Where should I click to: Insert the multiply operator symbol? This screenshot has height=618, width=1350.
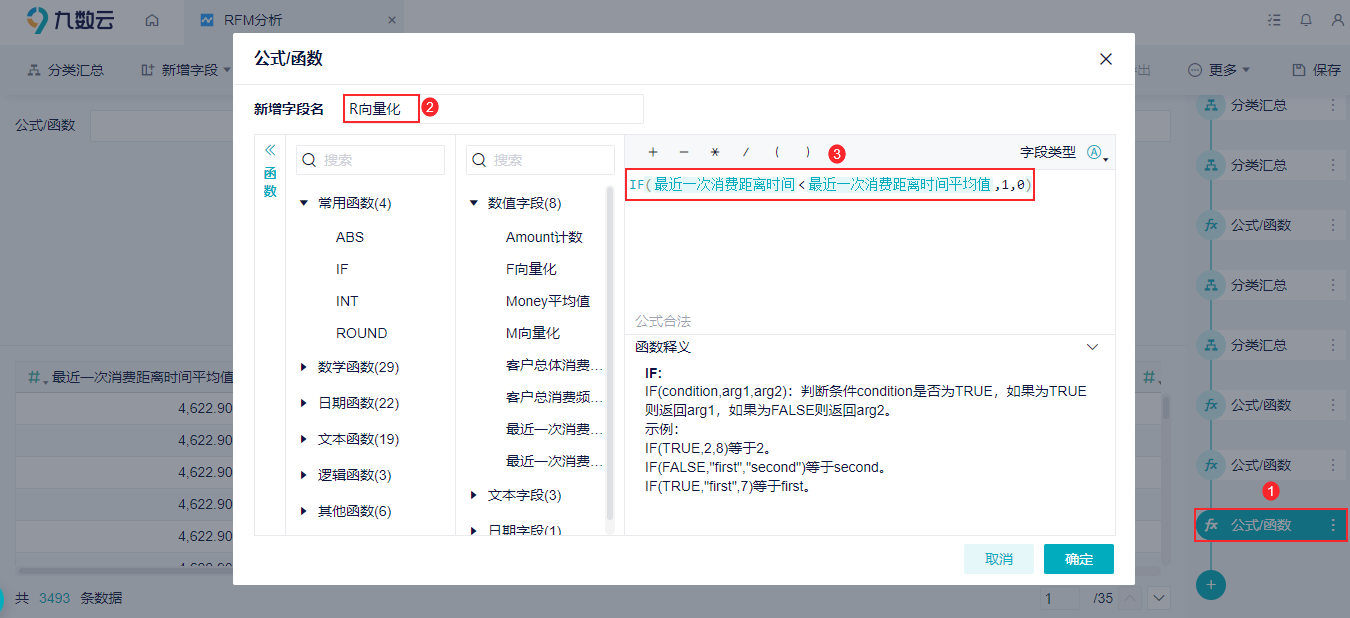[715, 152]
